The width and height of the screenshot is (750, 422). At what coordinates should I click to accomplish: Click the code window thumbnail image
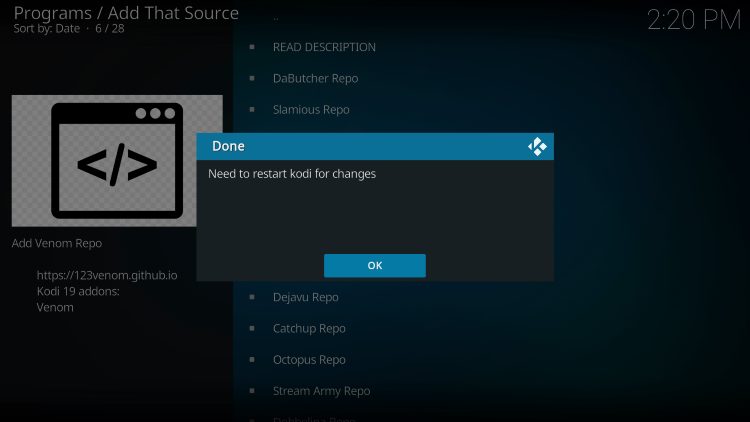pyautogui.click(x=117, y=161)
